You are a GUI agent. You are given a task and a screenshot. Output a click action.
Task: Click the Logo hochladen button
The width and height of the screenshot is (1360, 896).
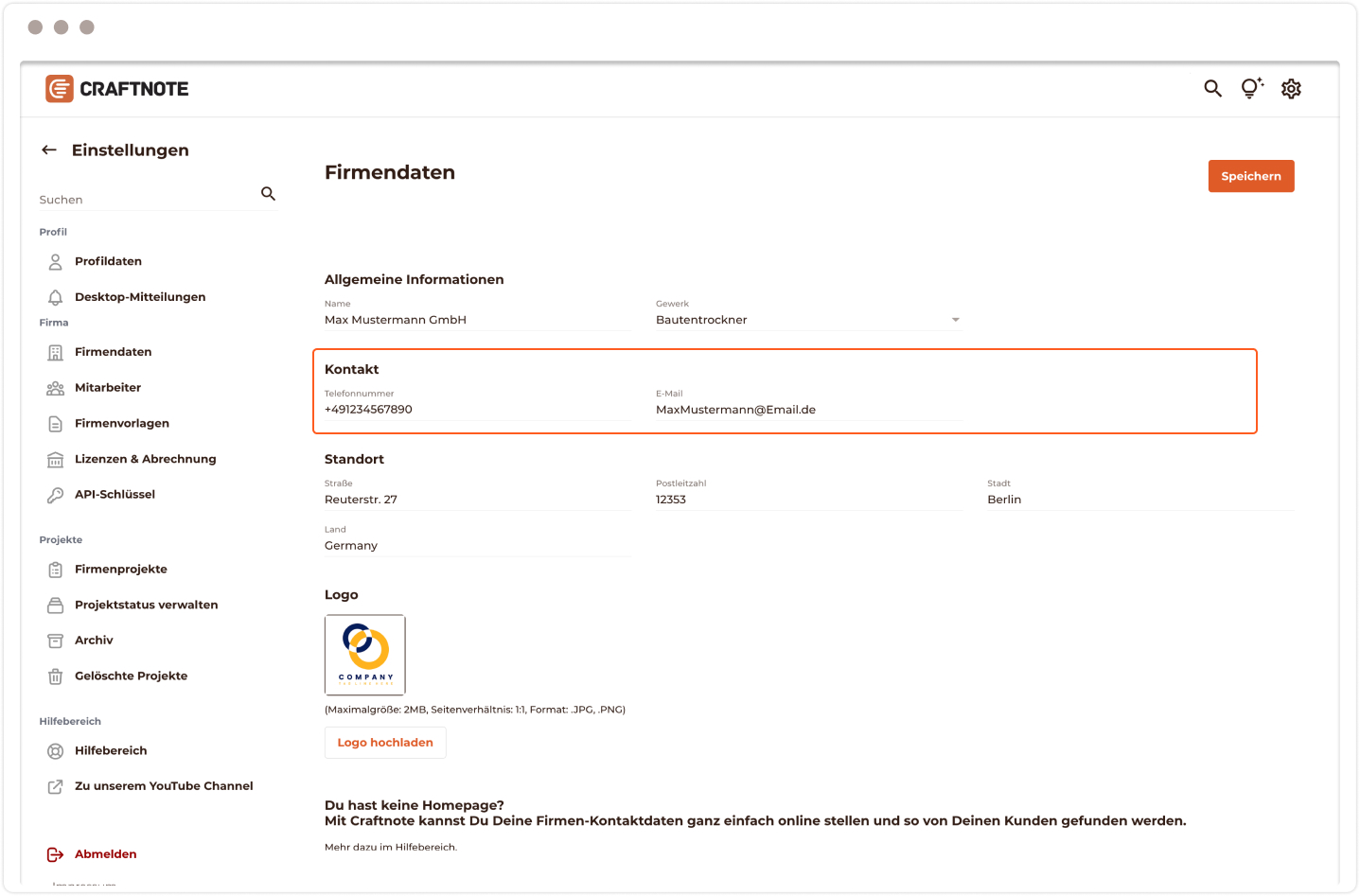pos(385,743)
